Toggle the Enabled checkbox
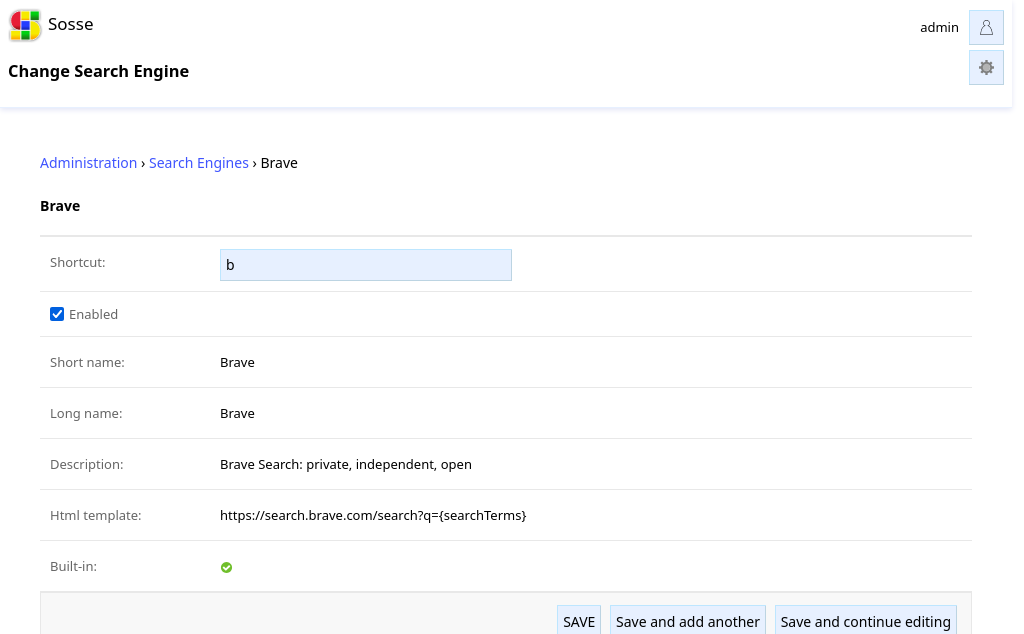The image size is (1024, 634). (x=57, y=314)
